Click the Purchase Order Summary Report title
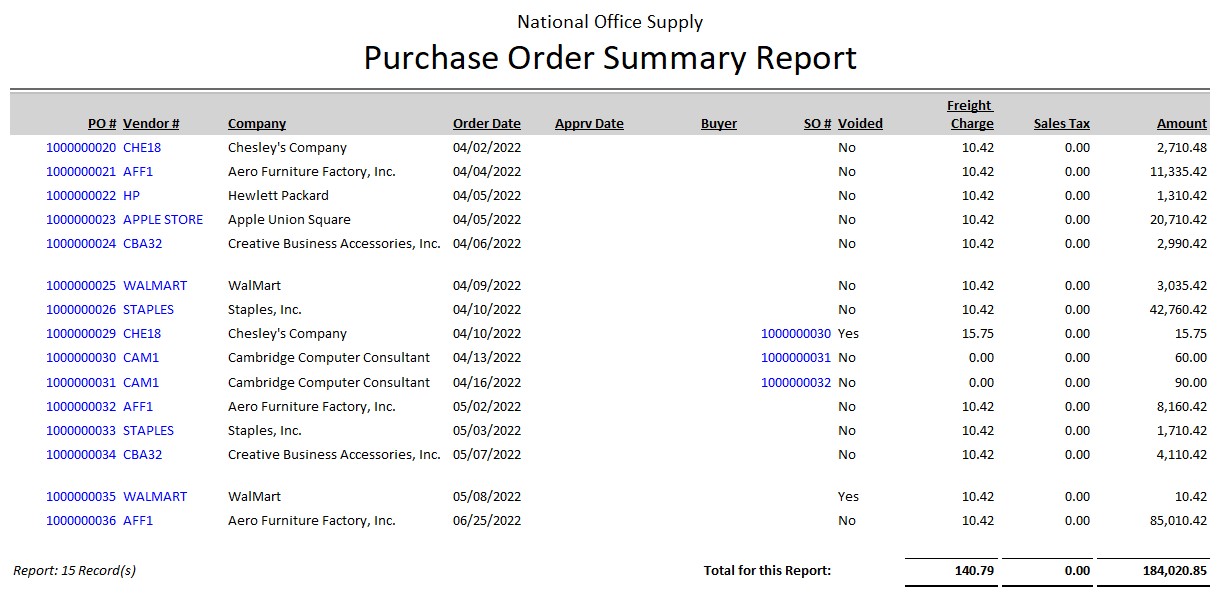Screen dimensions: 1225x595 coord(610,58)
